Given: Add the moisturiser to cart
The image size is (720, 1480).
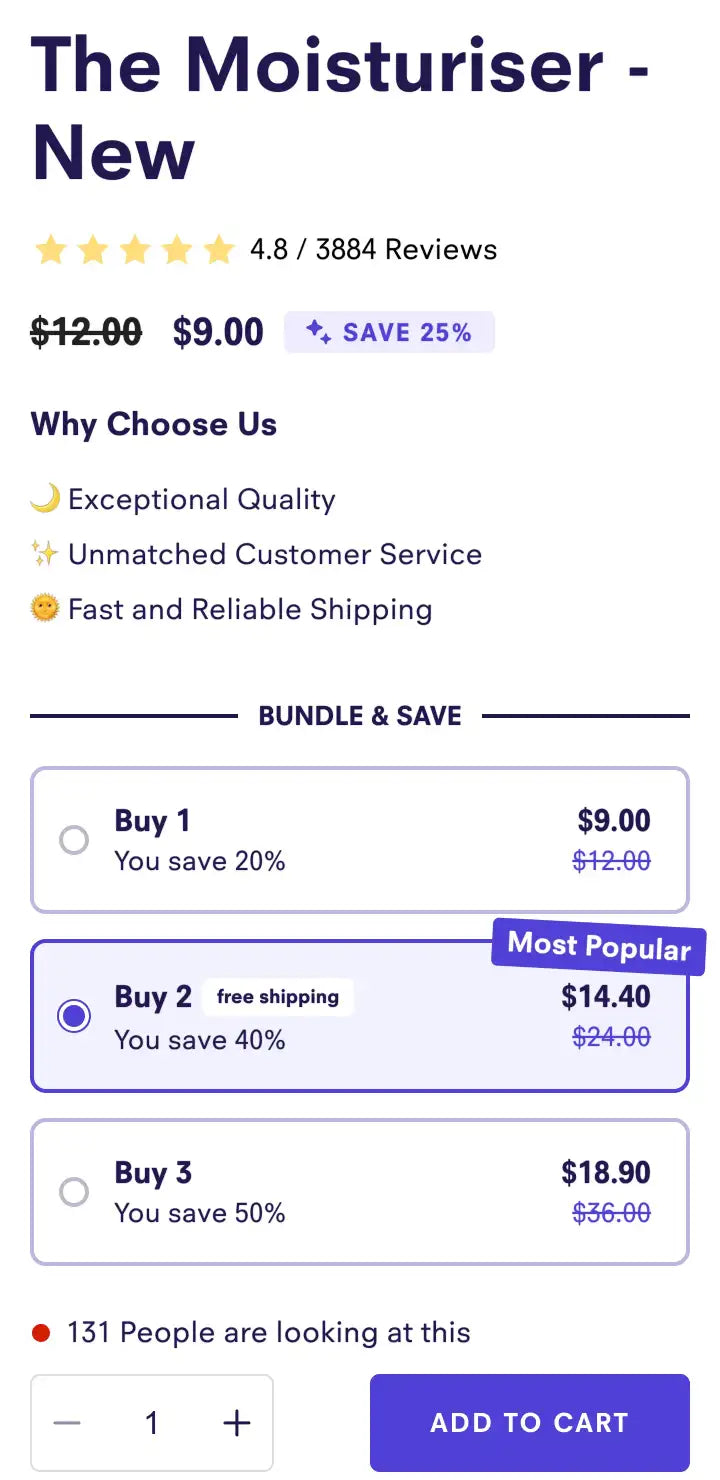Looking at the screenshot, I should point(529,1423).
